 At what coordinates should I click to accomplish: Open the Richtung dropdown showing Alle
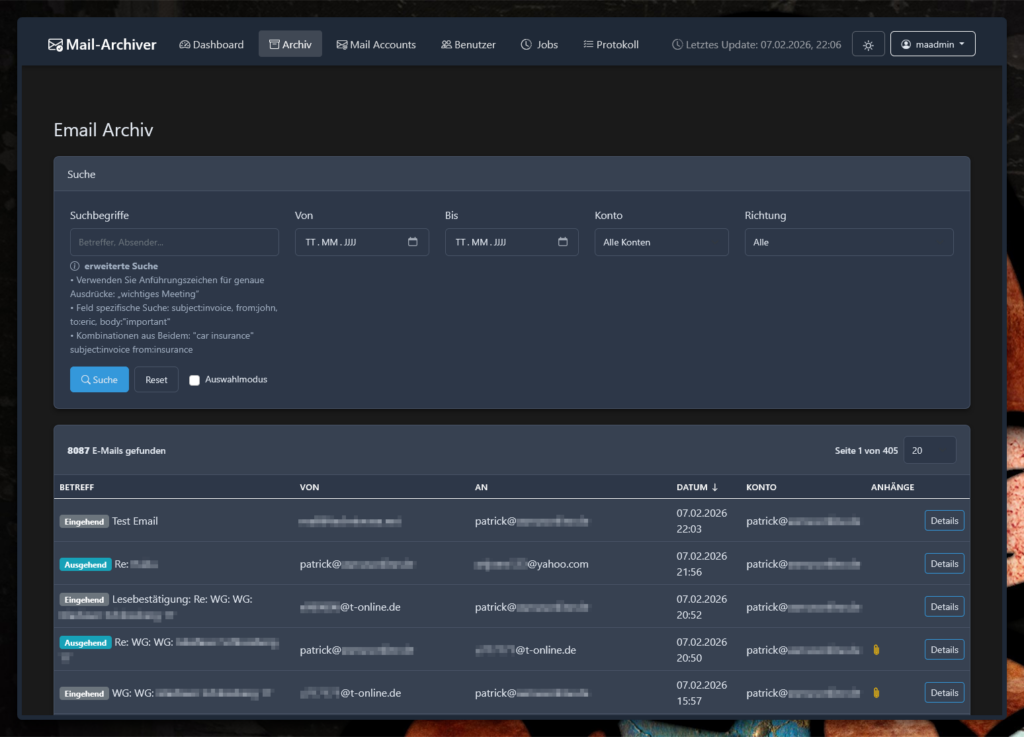coord(848,242)
